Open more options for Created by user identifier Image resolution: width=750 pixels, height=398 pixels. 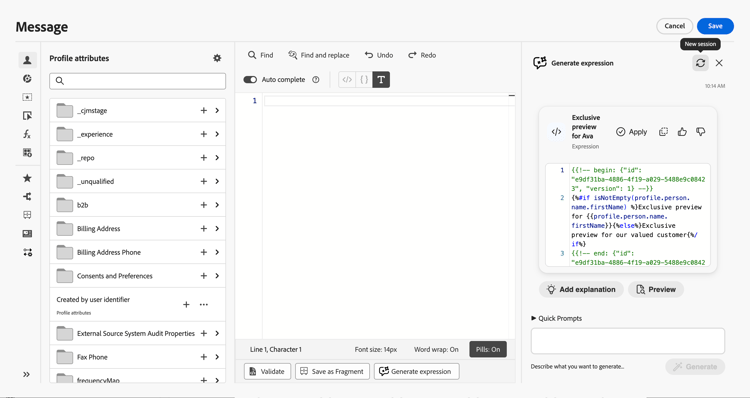[204, 304]
